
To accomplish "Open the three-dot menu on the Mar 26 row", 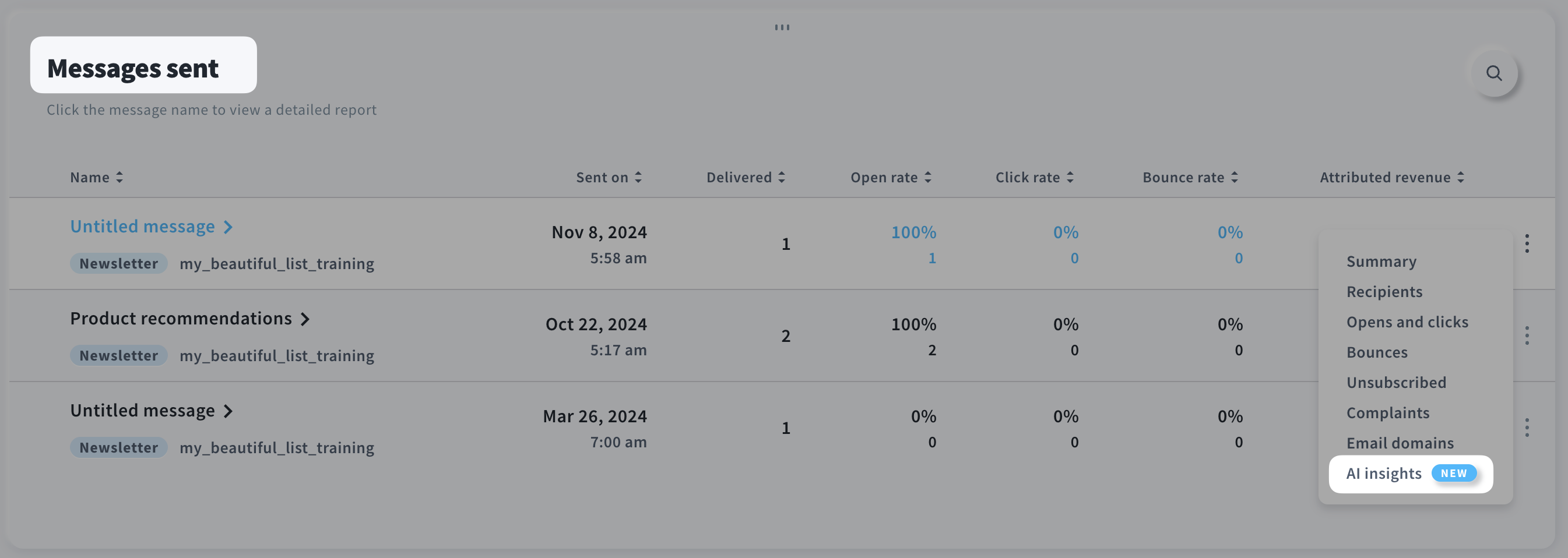I will 1528,428.
